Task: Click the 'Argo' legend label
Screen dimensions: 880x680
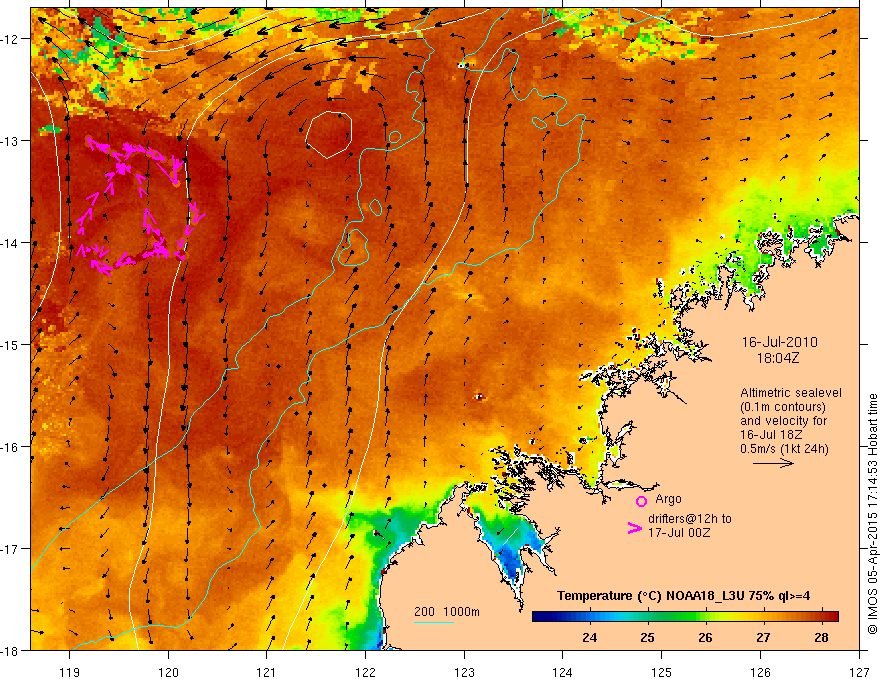Action: 668,499
